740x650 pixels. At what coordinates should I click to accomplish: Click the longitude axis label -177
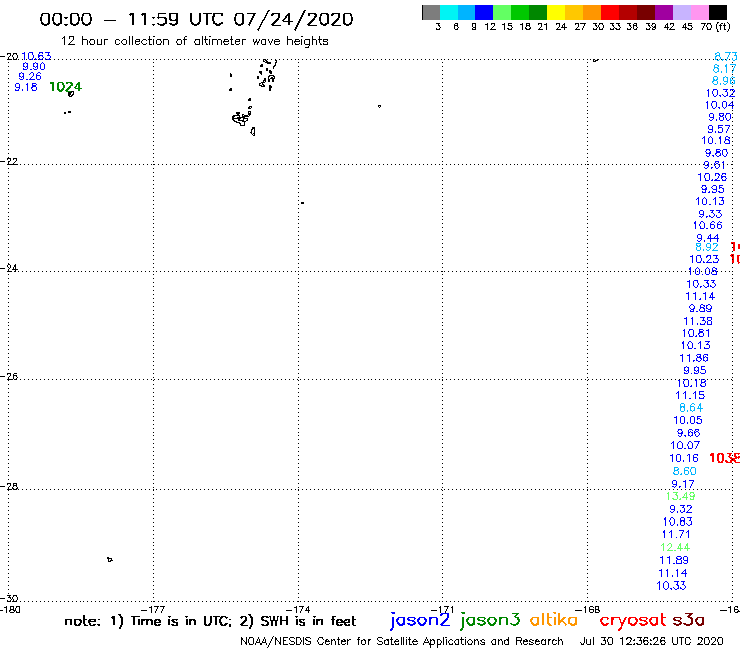155,609
